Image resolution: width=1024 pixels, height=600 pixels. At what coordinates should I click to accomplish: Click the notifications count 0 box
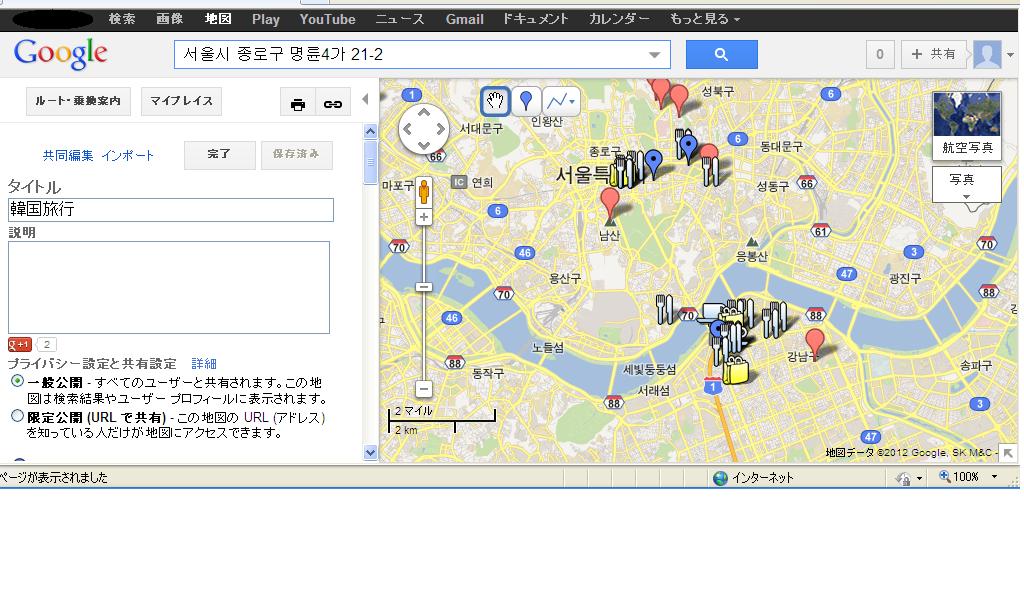[880, 54]
